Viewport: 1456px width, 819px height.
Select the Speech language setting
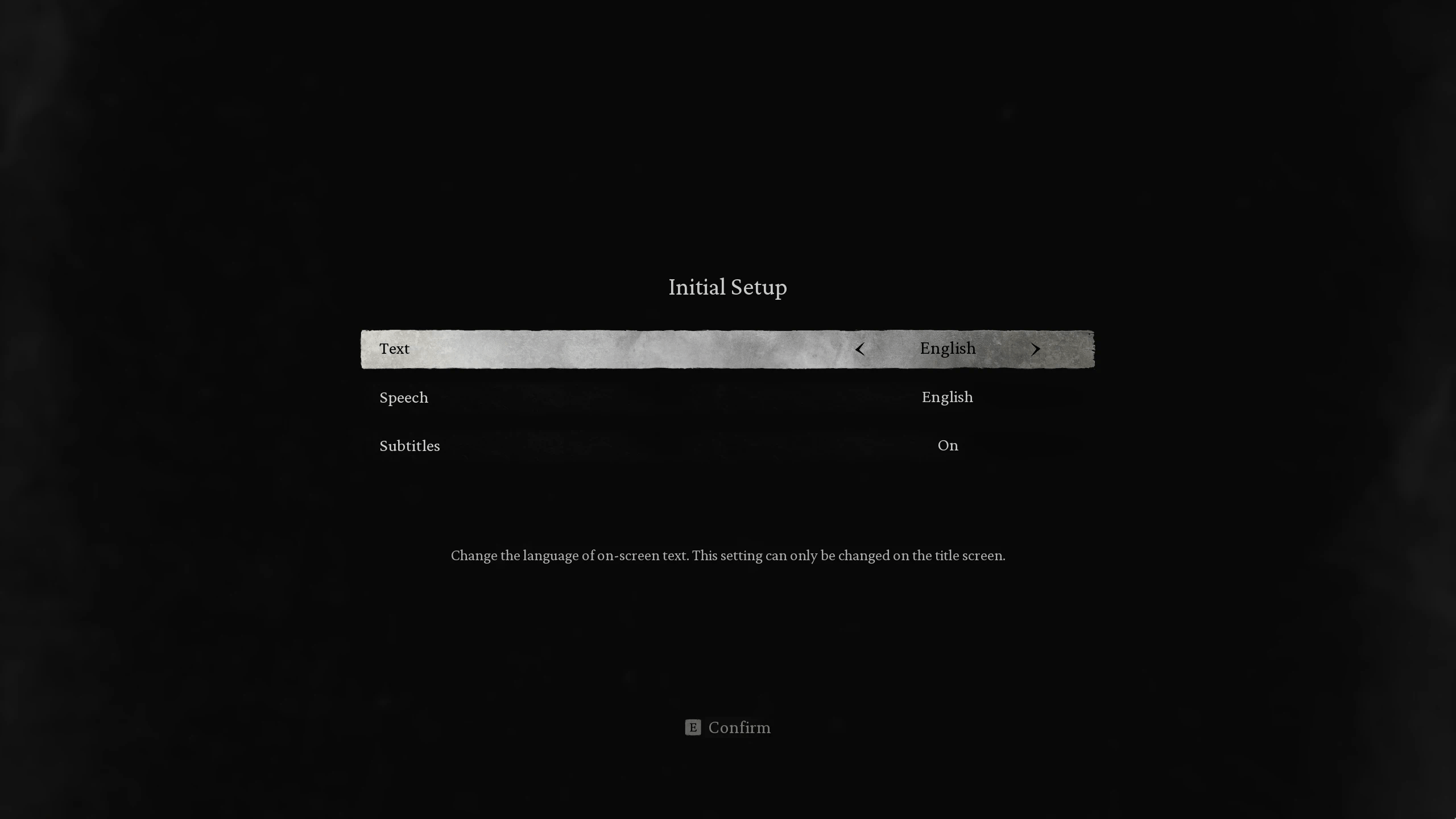point(728,397)
